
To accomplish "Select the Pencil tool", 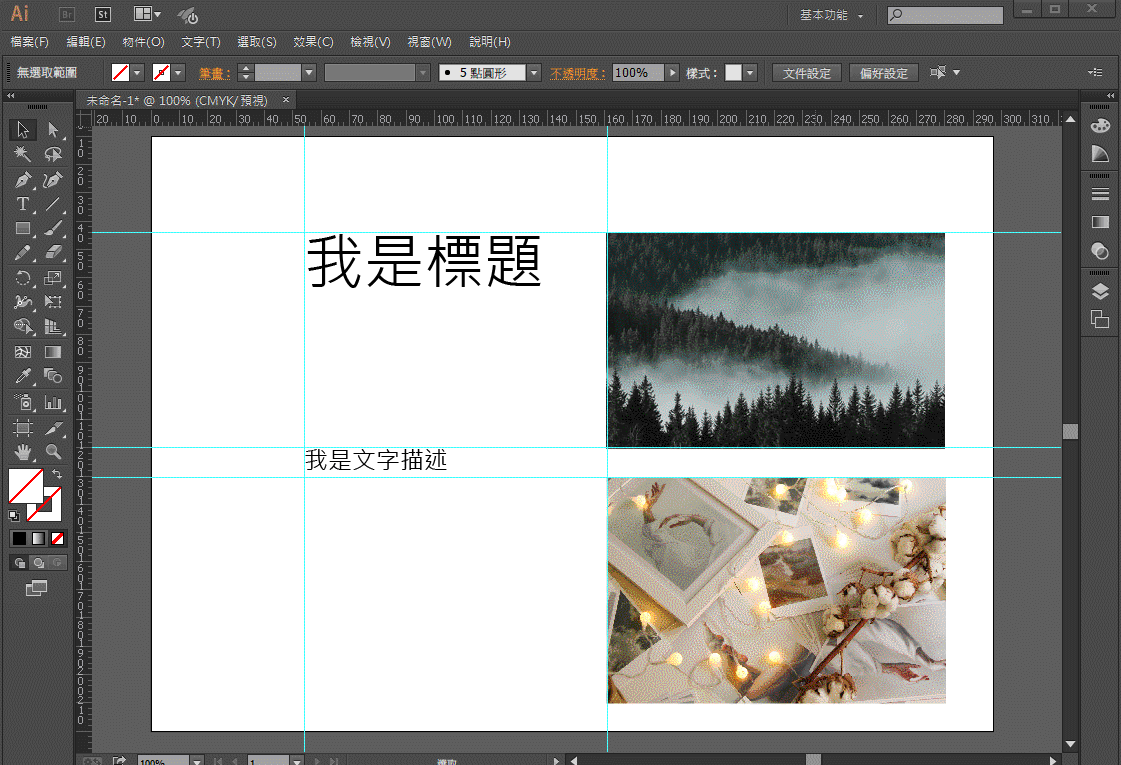I will [23, 252].
